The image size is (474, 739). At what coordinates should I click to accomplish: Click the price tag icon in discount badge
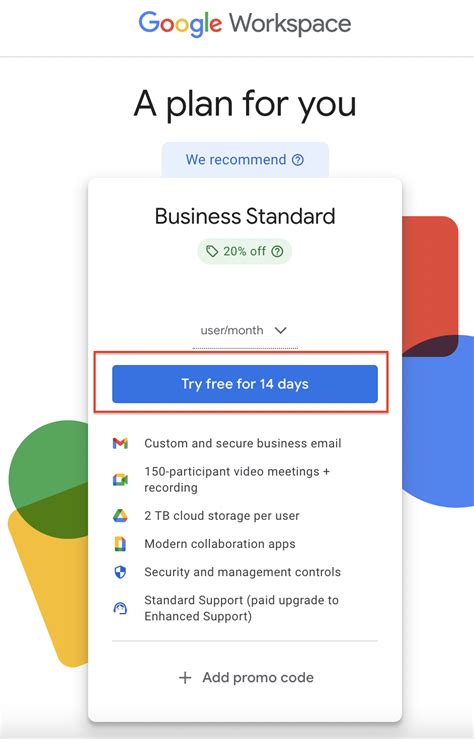pos(212,251)
